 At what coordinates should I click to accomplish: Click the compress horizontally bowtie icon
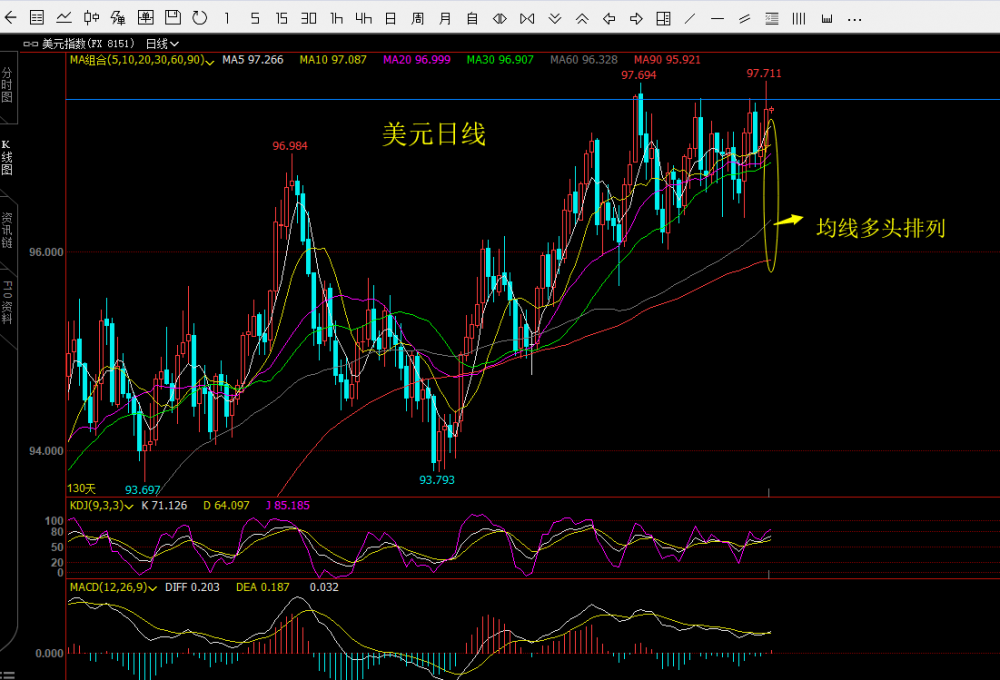[x=527, y=18]
